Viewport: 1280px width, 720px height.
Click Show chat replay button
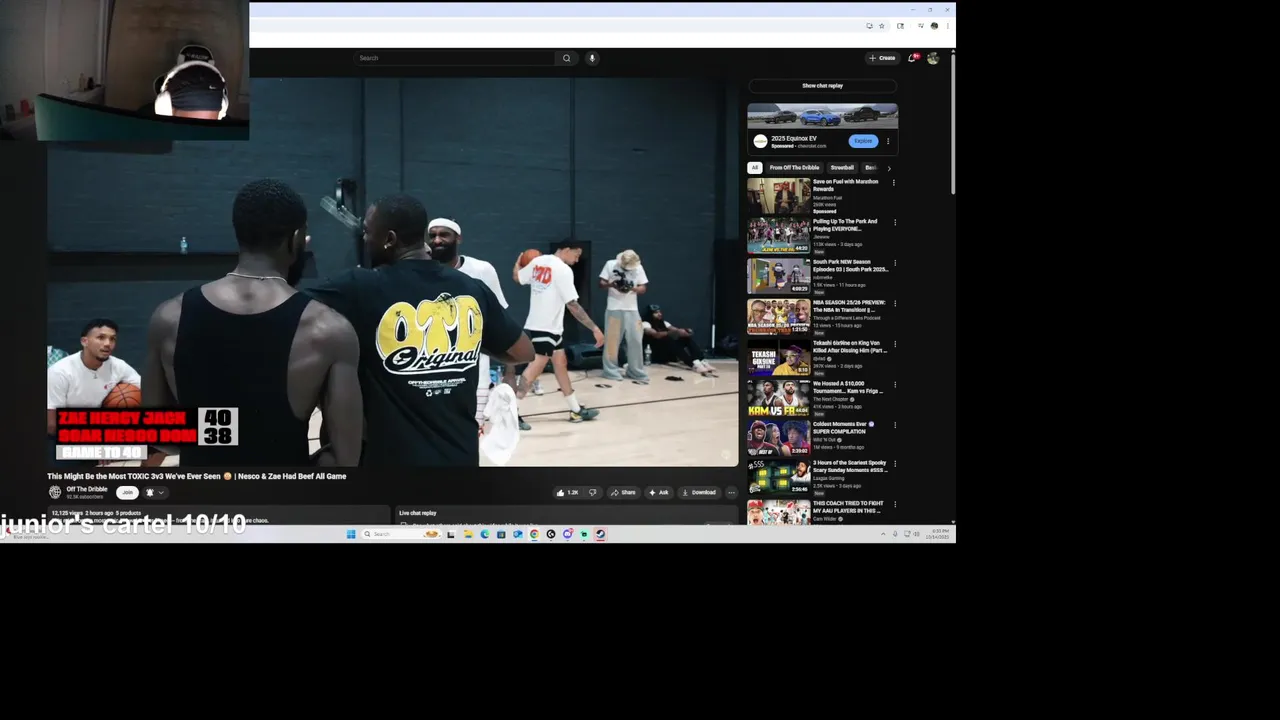coord(822,86)
